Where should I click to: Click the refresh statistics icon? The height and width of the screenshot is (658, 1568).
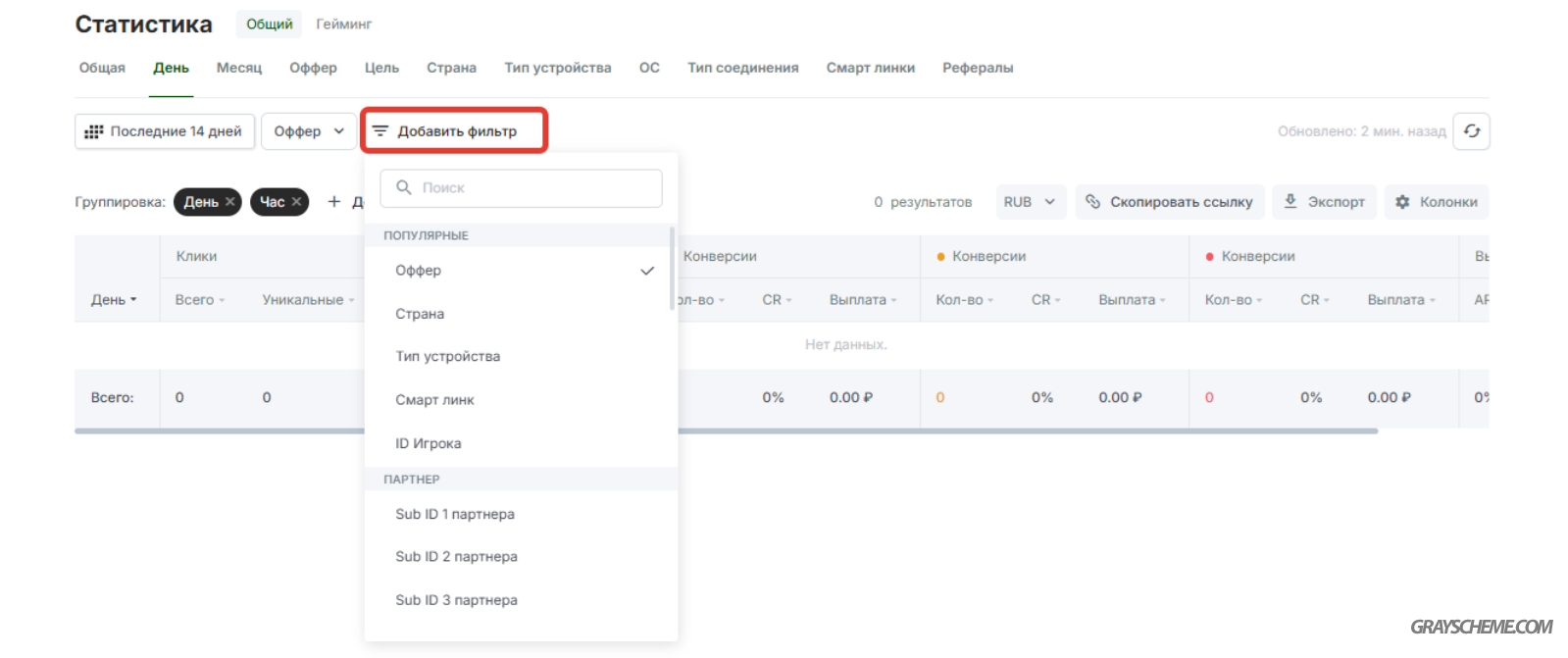(1472, 131)
